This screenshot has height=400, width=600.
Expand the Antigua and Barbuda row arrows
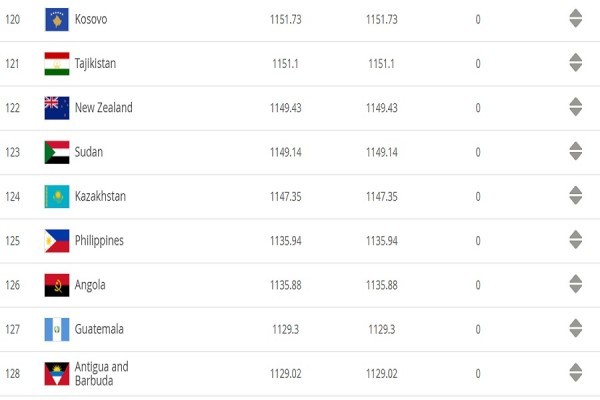(x=576, y=372)
